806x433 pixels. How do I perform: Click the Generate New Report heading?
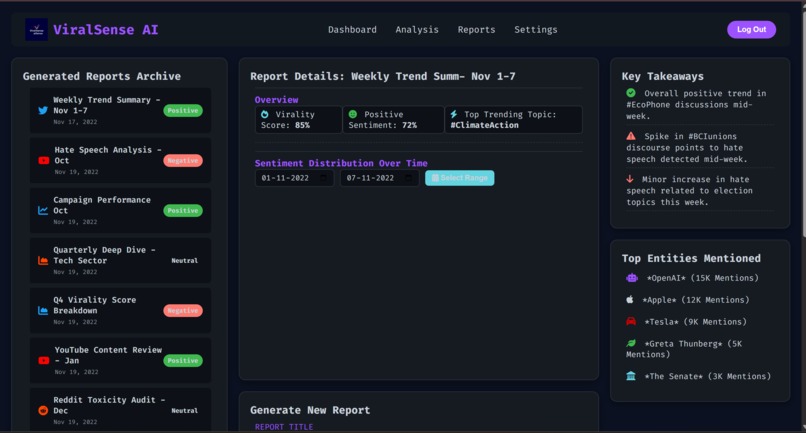(310, 410)
